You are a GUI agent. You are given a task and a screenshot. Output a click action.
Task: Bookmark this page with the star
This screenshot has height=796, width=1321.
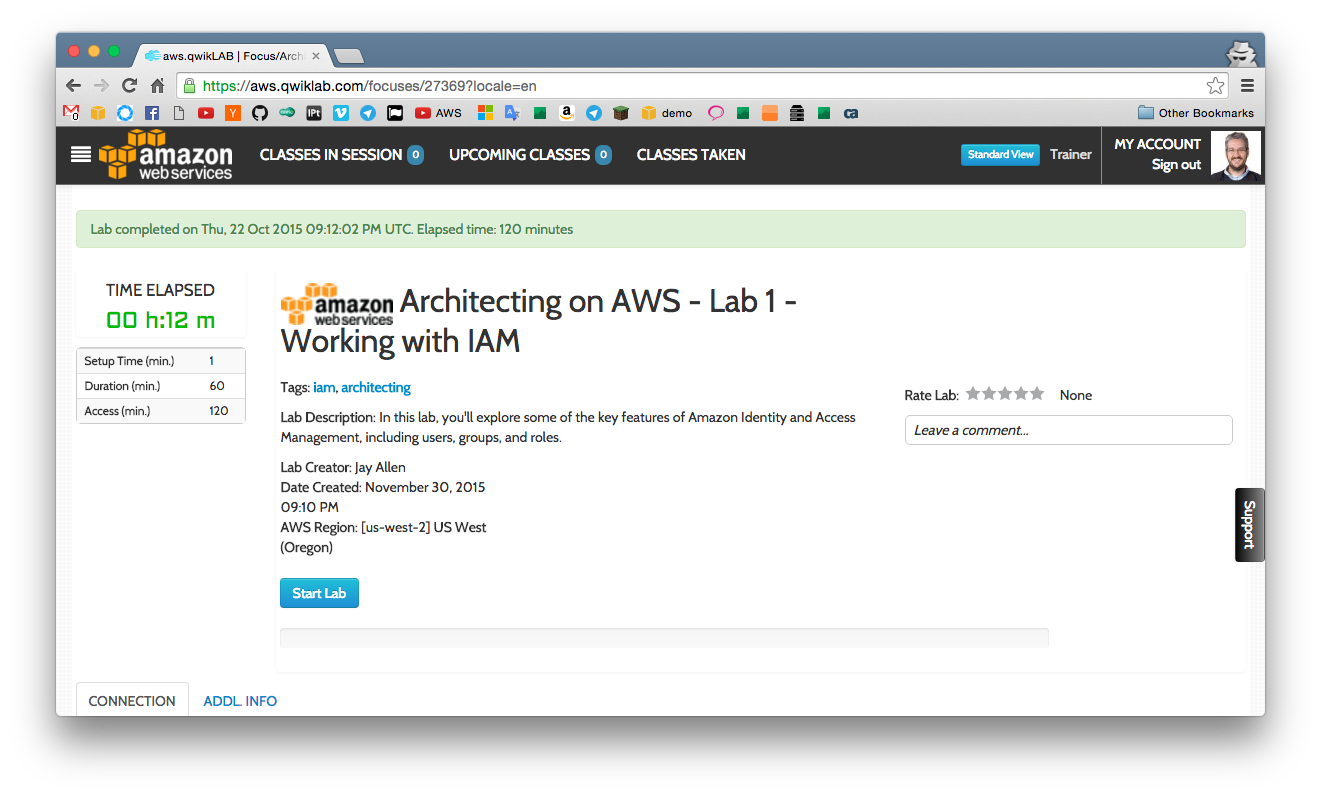point(1215,85)
